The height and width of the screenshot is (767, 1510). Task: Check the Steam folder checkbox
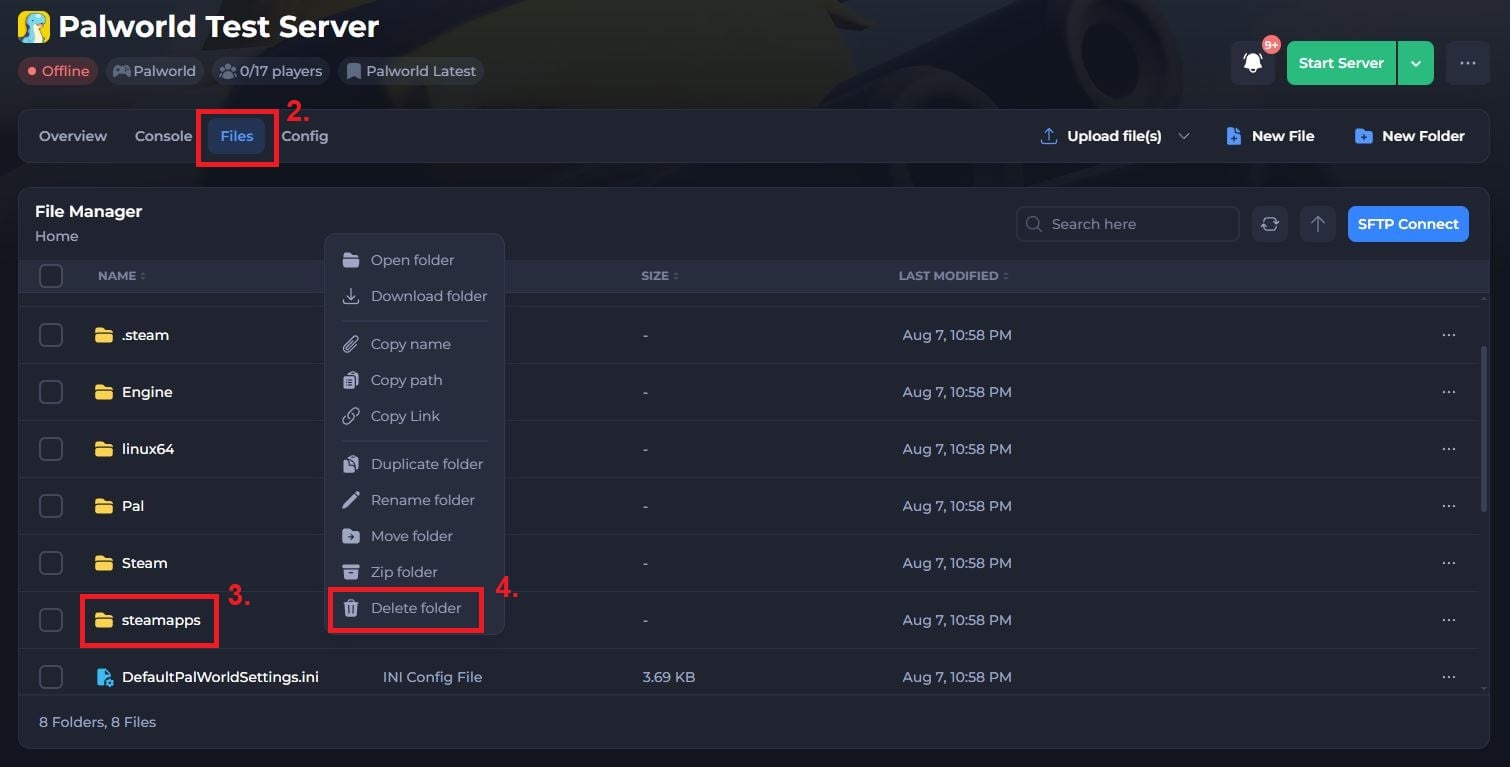(x=51, y=563)
